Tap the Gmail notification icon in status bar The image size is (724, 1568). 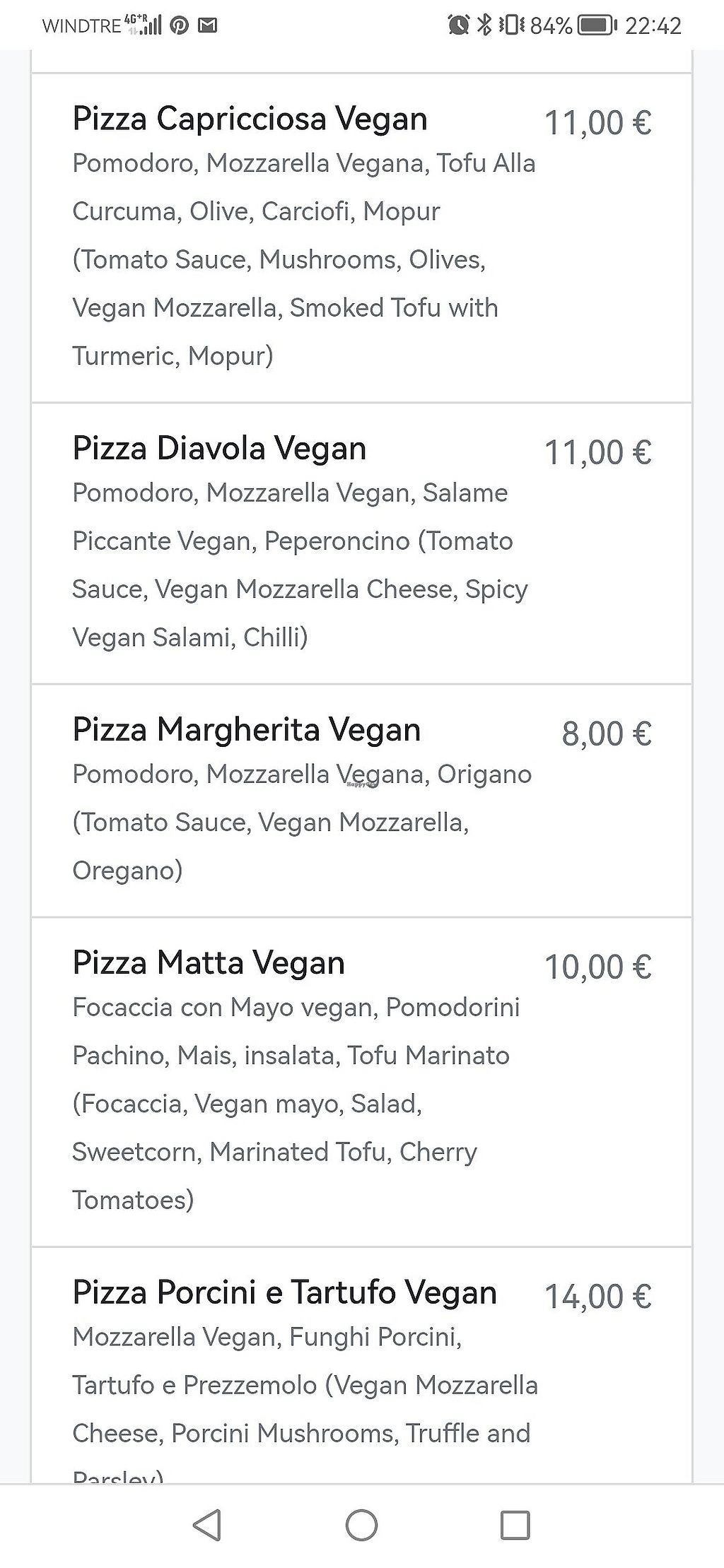[x=207, y=26]
